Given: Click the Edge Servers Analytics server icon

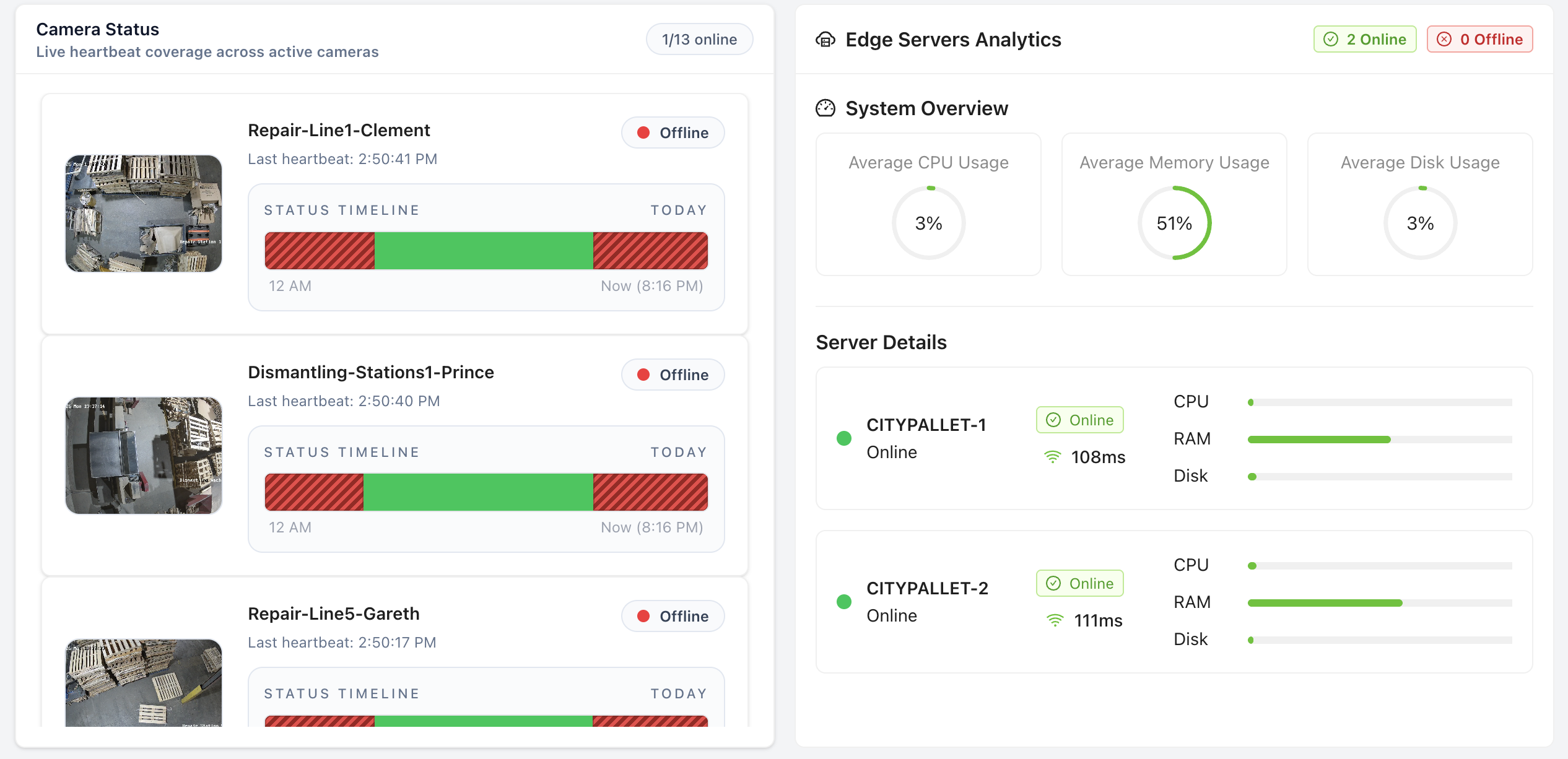Looking at the screenshot, I should 827,40.
